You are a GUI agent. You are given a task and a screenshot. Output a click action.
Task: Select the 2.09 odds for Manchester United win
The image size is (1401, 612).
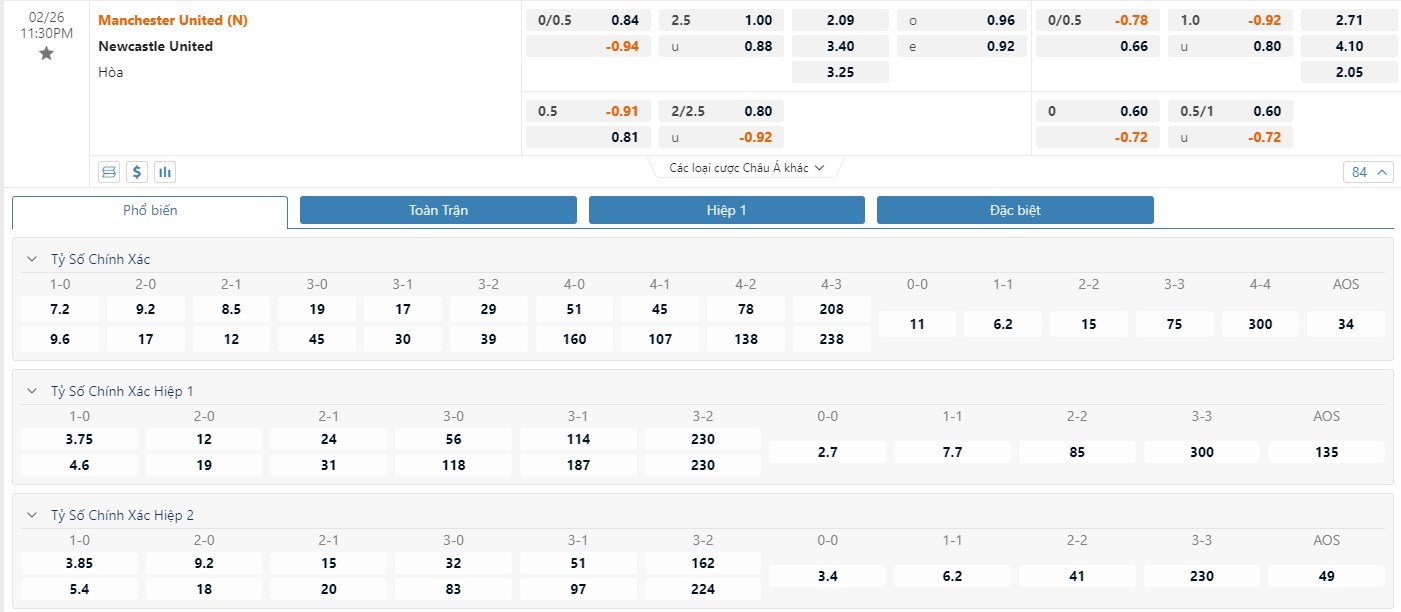click(840, 20)
